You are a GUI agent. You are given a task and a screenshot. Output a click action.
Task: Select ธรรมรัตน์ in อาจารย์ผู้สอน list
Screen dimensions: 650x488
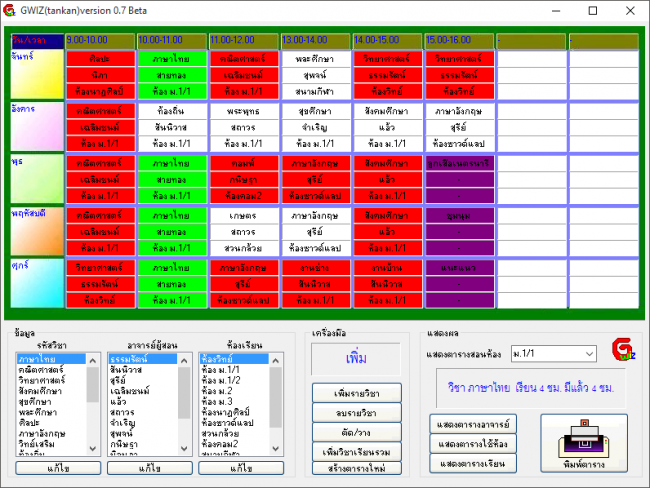(x=143, y=359)
